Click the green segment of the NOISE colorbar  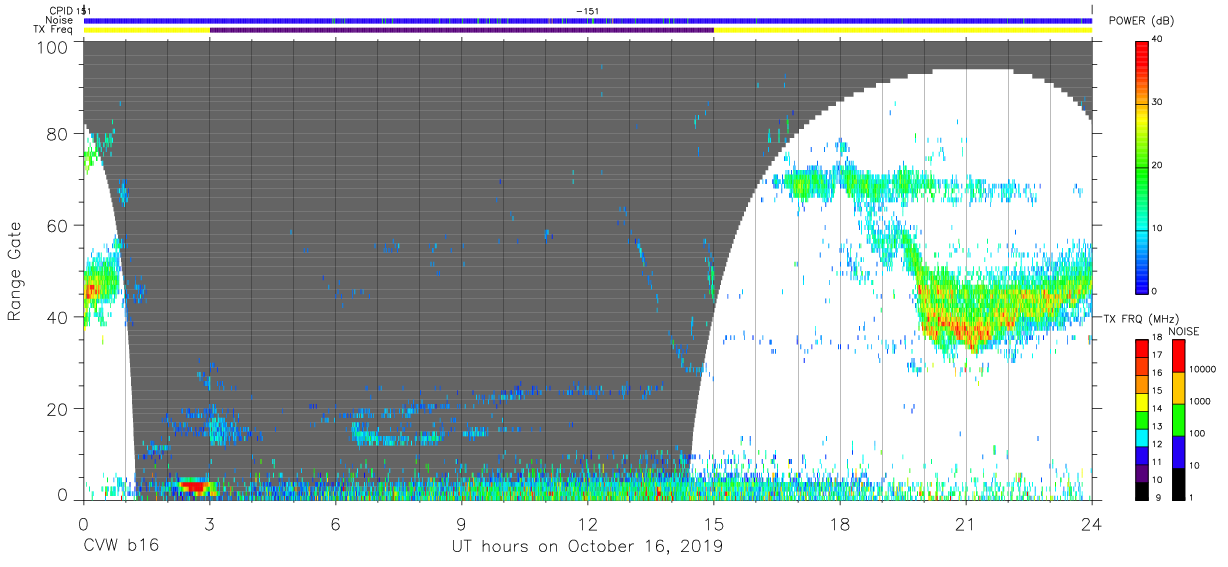1178,419
